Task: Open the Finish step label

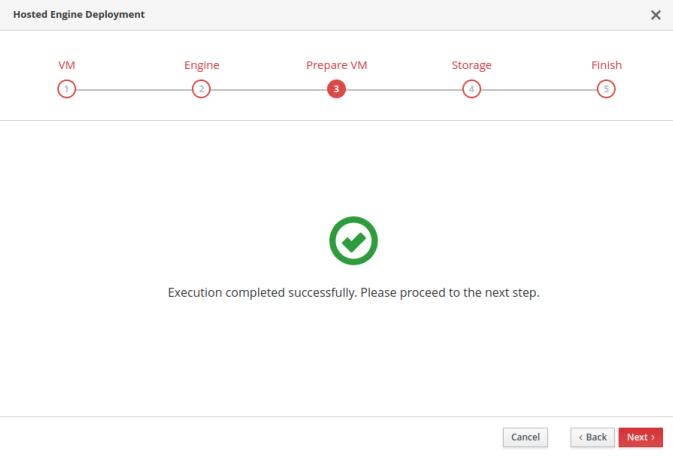Action: click(606, 65)
